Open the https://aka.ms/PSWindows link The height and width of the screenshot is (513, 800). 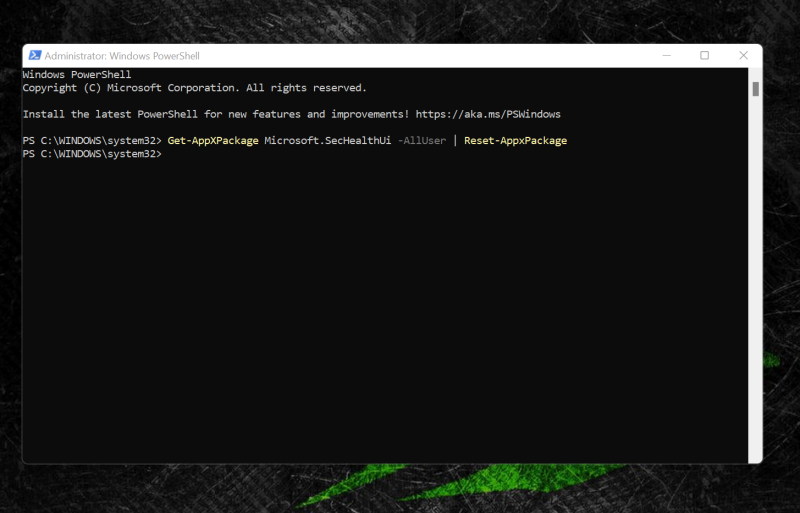click(x=490, y=115)
